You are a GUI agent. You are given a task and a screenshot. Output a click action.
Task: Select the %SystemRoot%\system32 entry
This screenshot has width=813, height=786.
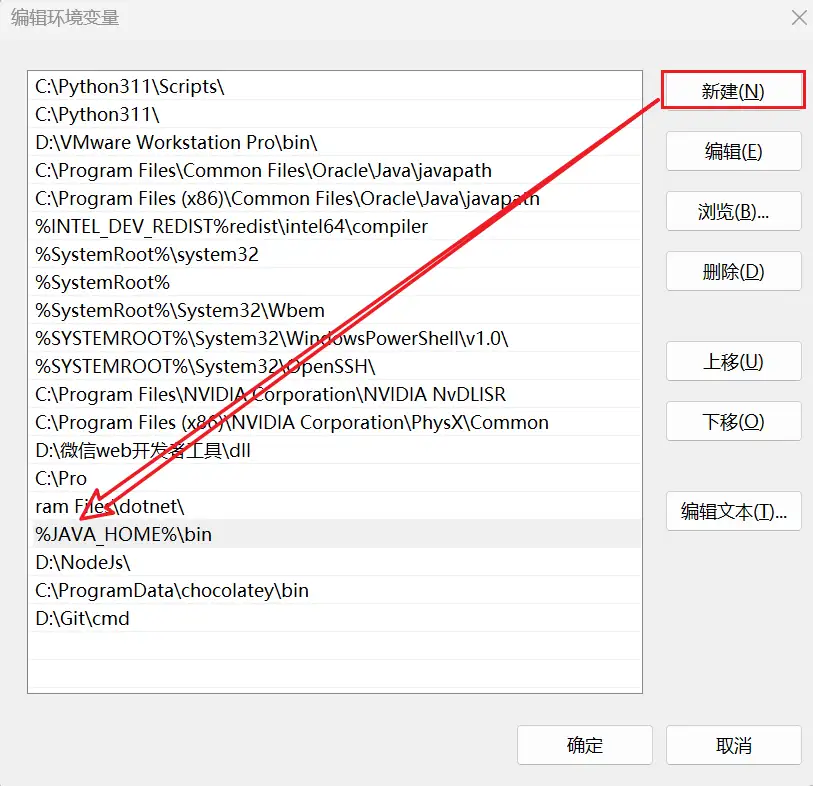147,255
